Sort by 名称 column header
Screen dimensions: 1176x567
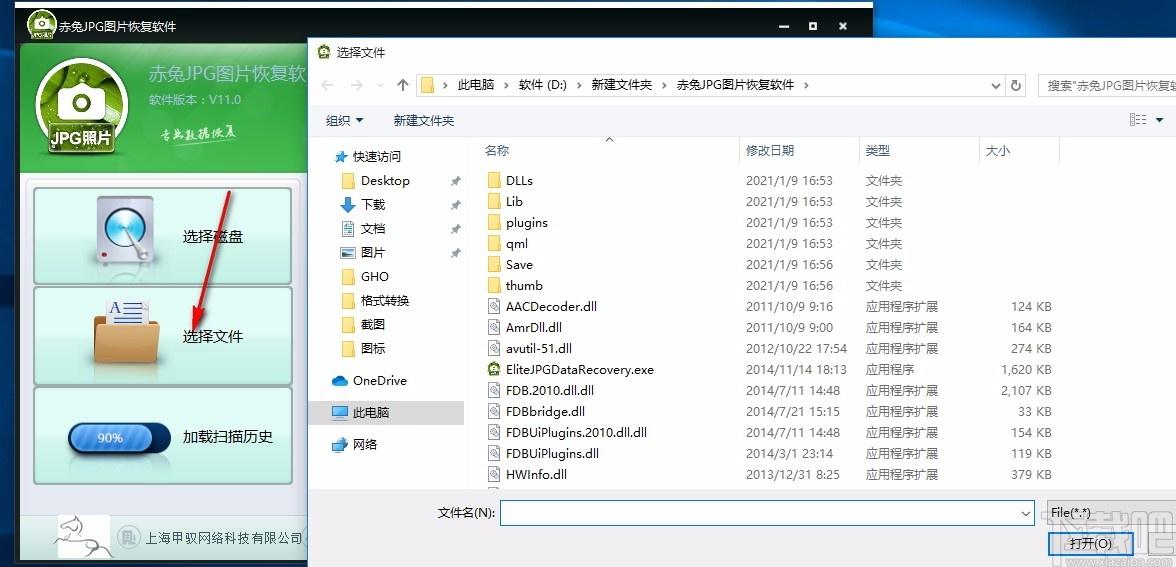(x=496, y=151)
